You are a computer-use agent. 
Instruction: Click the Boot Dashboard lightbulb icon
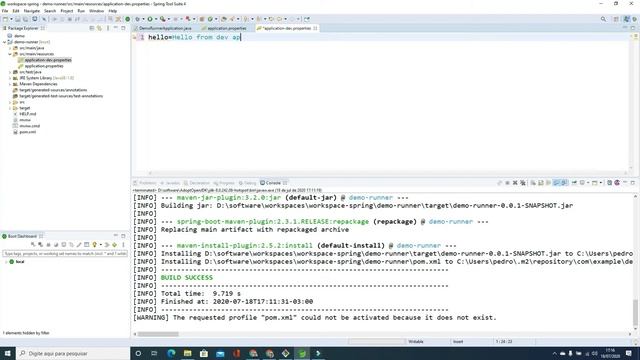(94, 244)
